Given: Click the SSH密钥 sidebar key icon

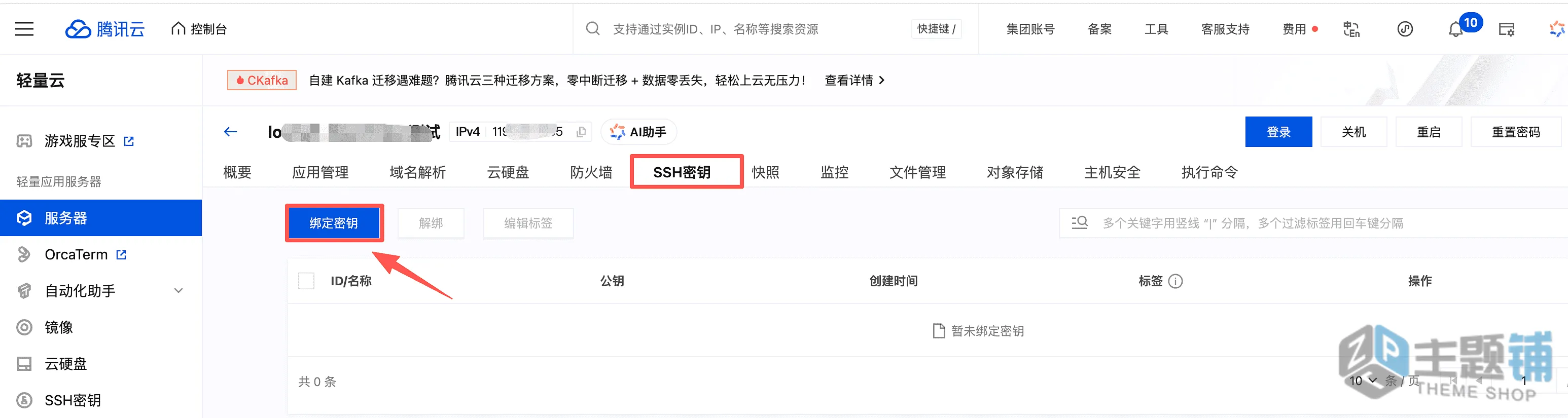Looking at the screenshot, I should point(24,400).
